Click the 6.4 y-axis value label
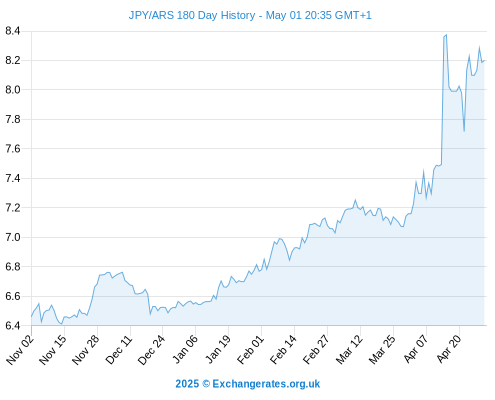 pos(13,325)
